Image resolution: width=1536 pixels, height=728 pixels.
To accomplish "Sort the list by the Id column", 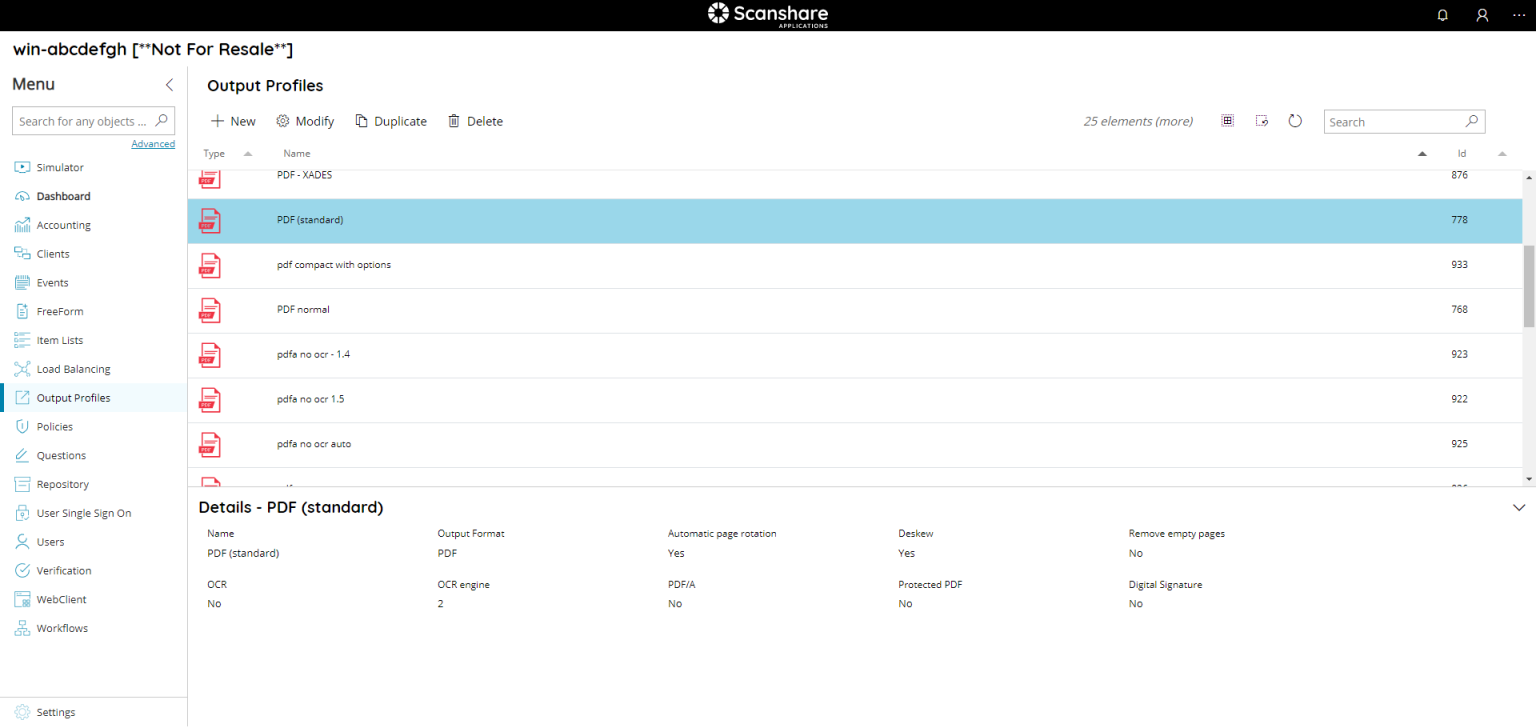I will (1460, 153).
